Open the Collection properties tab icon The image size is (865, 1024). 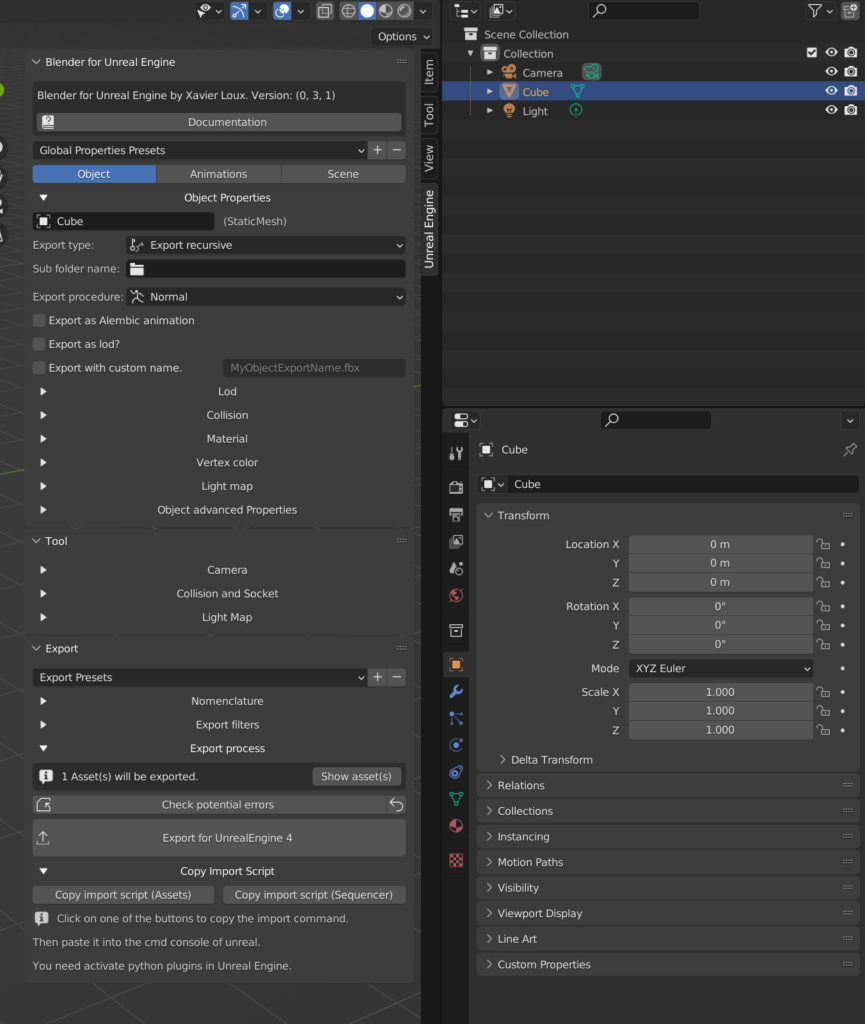[456, 630]
